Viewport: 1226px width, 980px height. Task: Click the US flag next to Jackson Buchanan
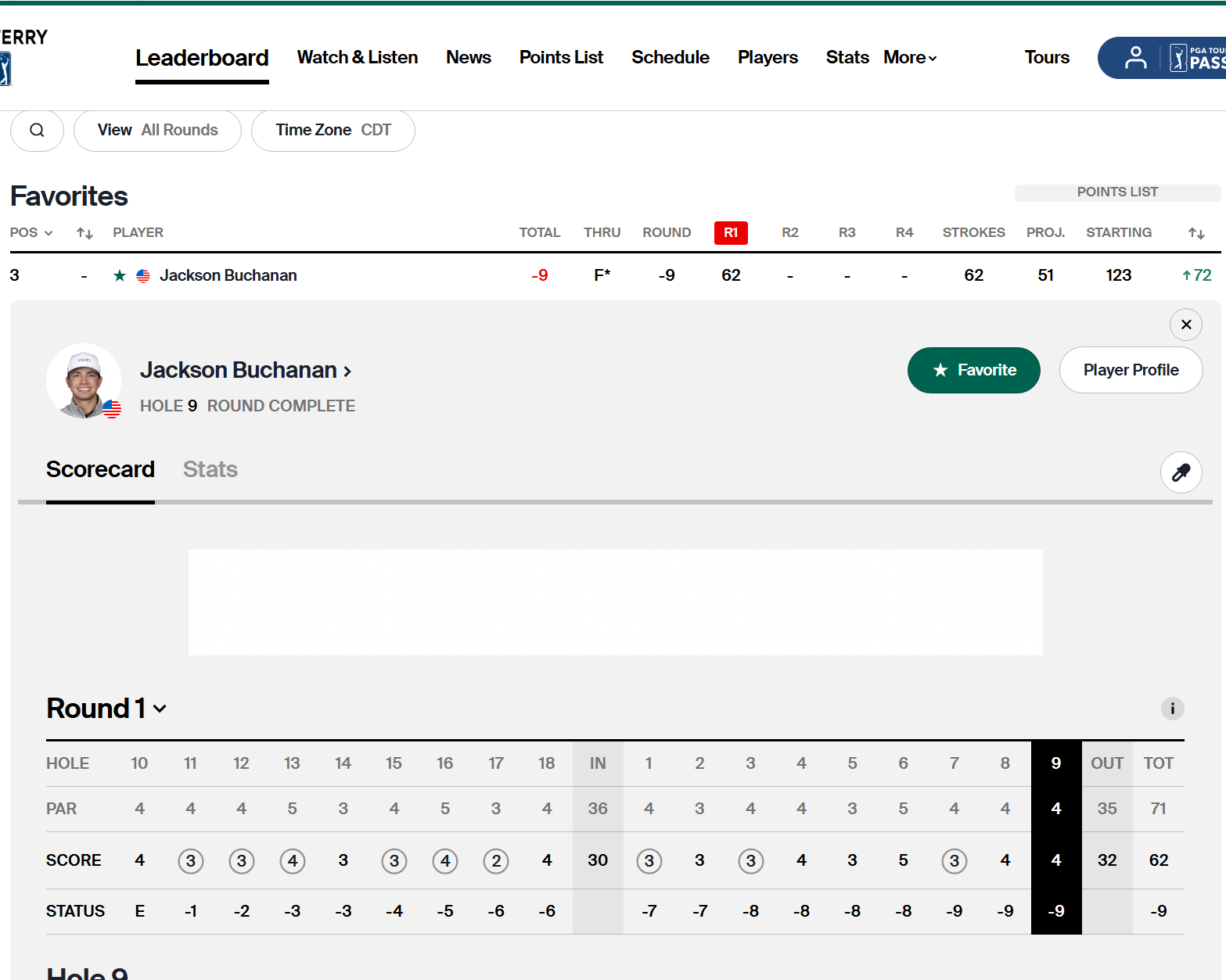click(143, 275)
